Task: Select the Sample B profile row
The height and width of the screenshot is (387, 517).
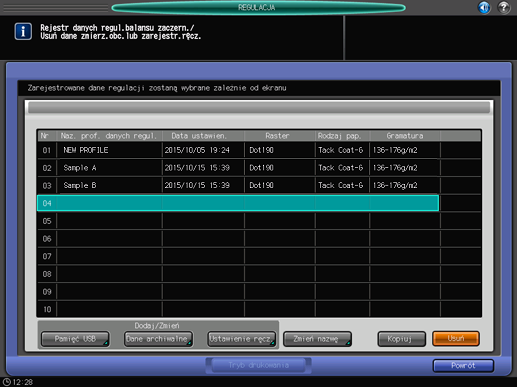Action: pyautogui.click(x=238, y=186)
